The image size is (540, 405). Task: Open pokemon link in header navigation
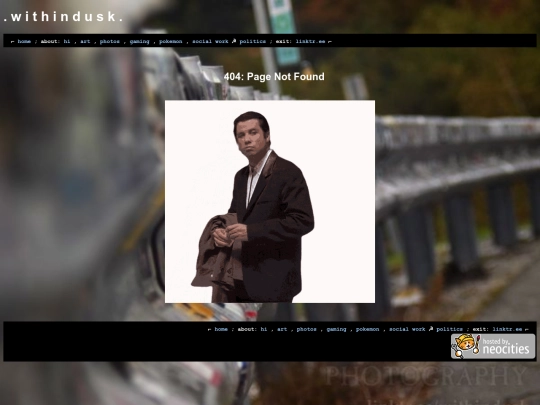pos(171,41)
